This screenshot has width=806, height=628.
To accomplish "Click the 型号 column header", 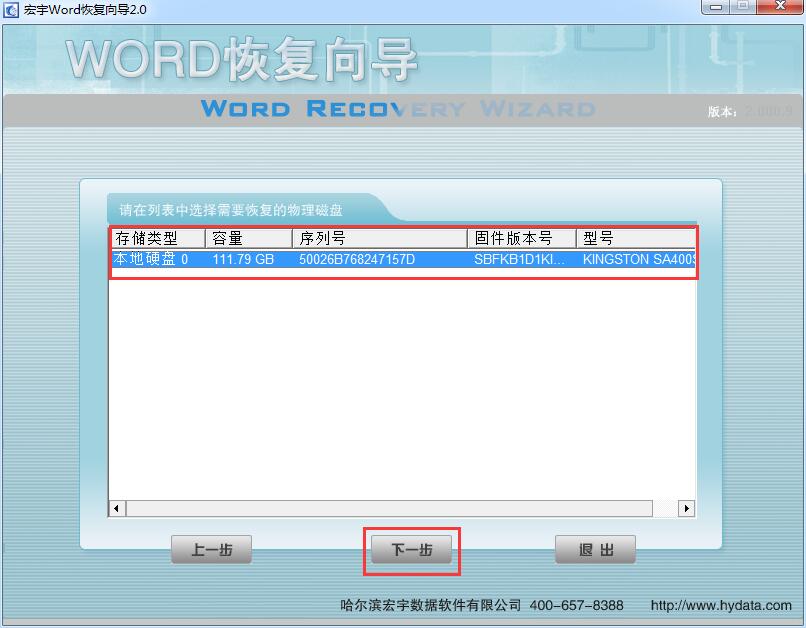I will tap(635, 238).
